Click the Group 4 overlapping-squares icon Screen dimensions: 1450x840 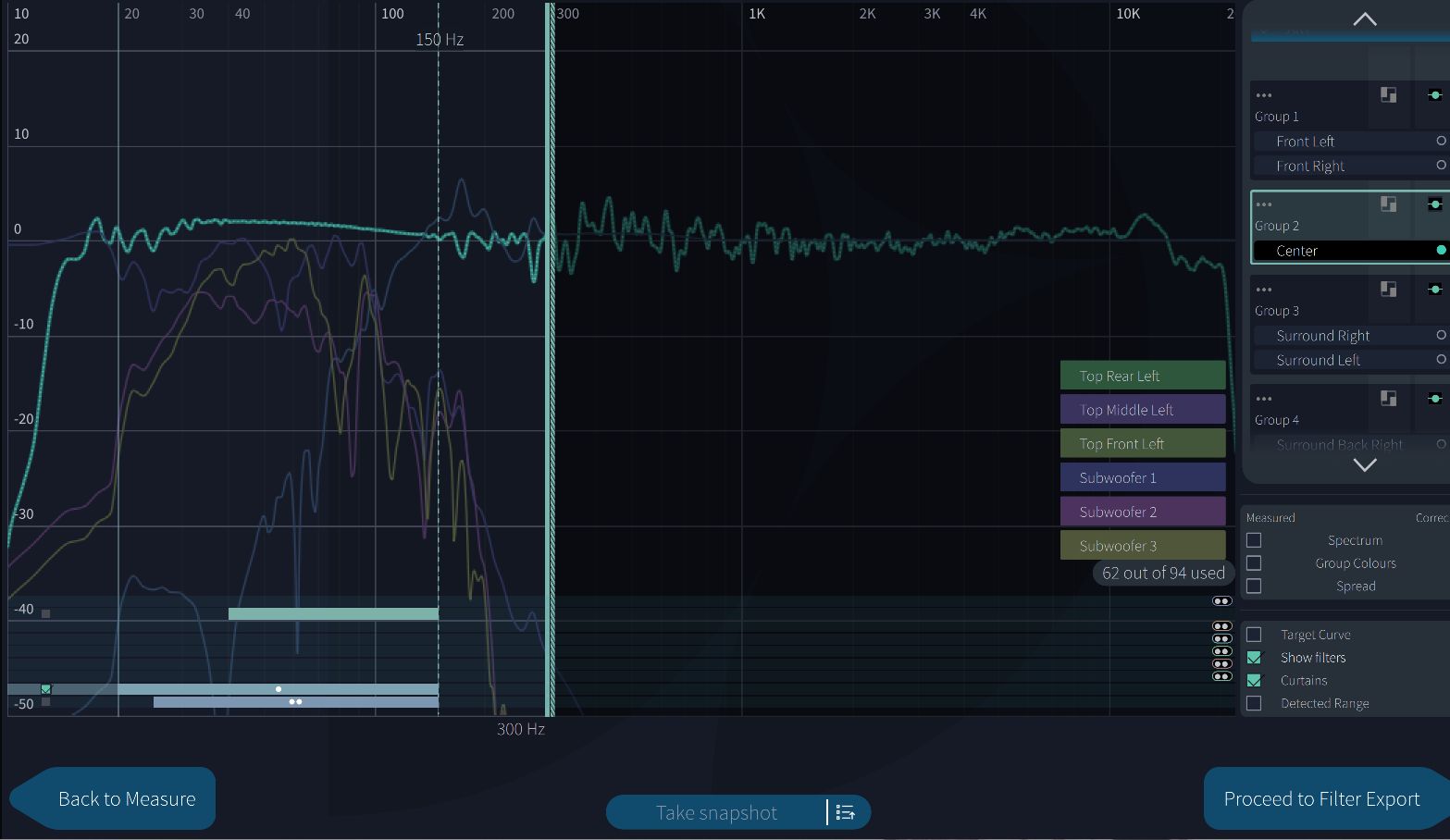[x=1388, y=398]
